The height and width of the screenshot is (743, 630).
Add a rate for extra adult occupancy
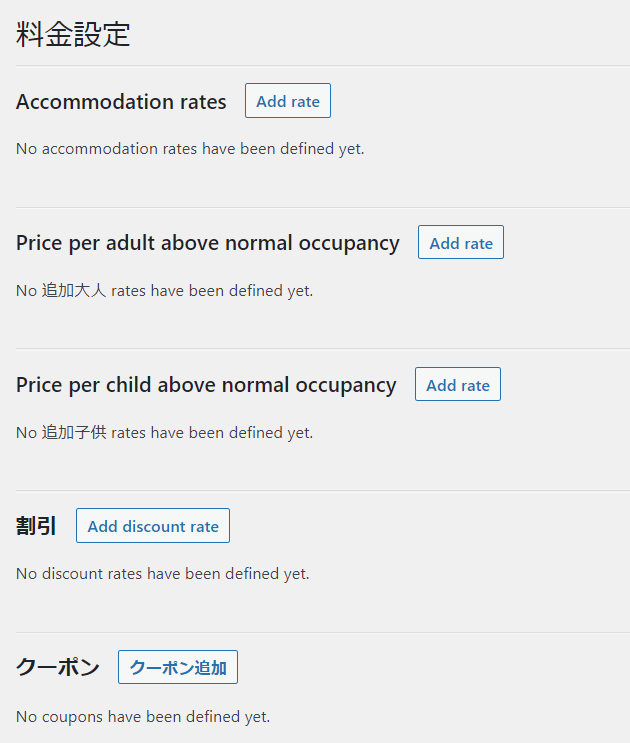pyautogui.click(x=461, y=243)
